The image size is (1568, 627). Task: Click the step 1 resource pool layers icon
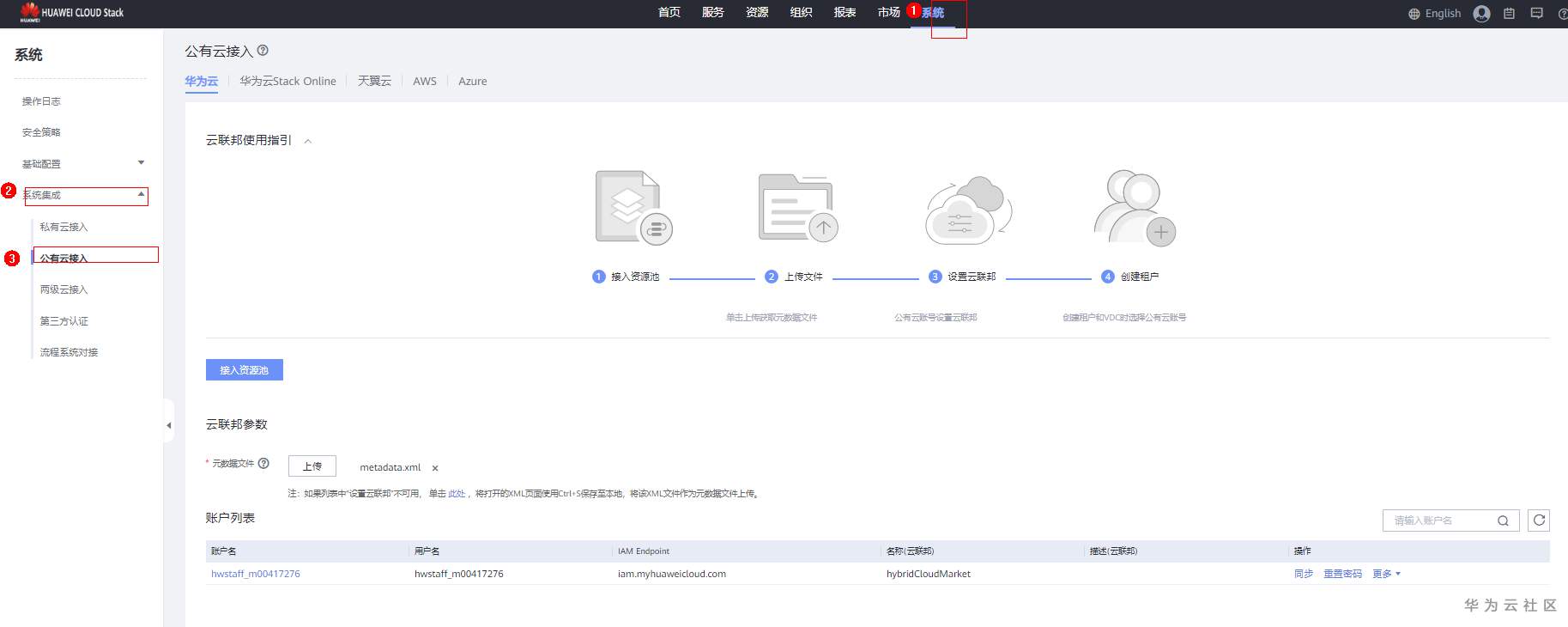point(633,208)
